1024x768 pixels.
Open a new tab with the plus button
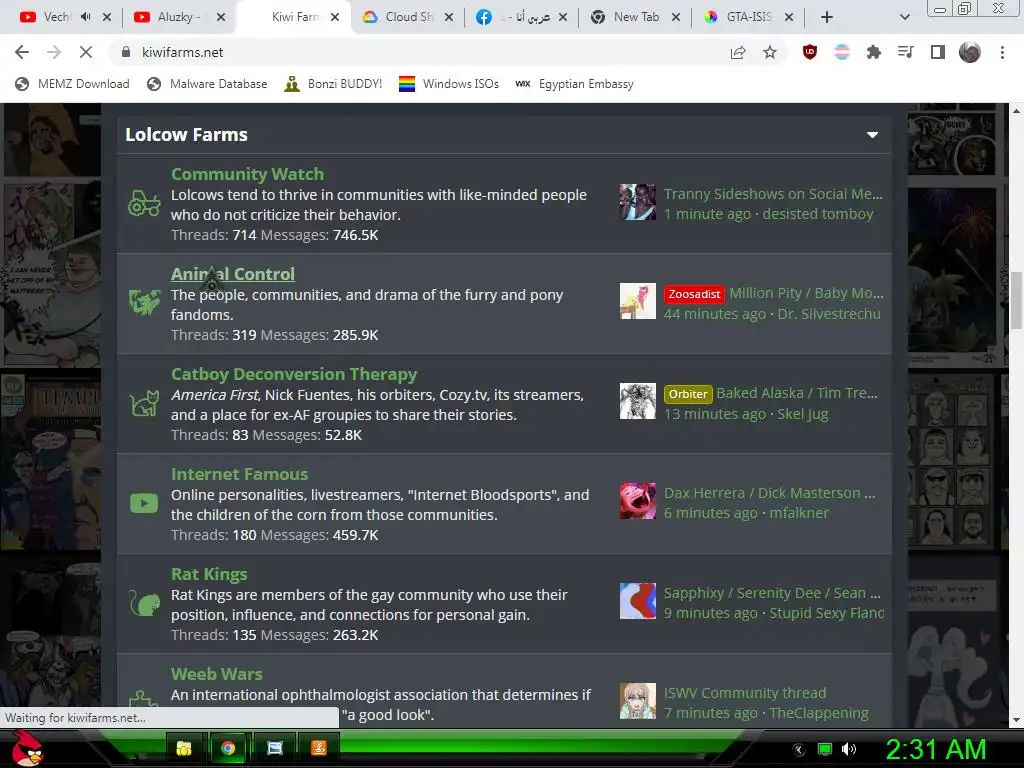[x=827, y=17]
